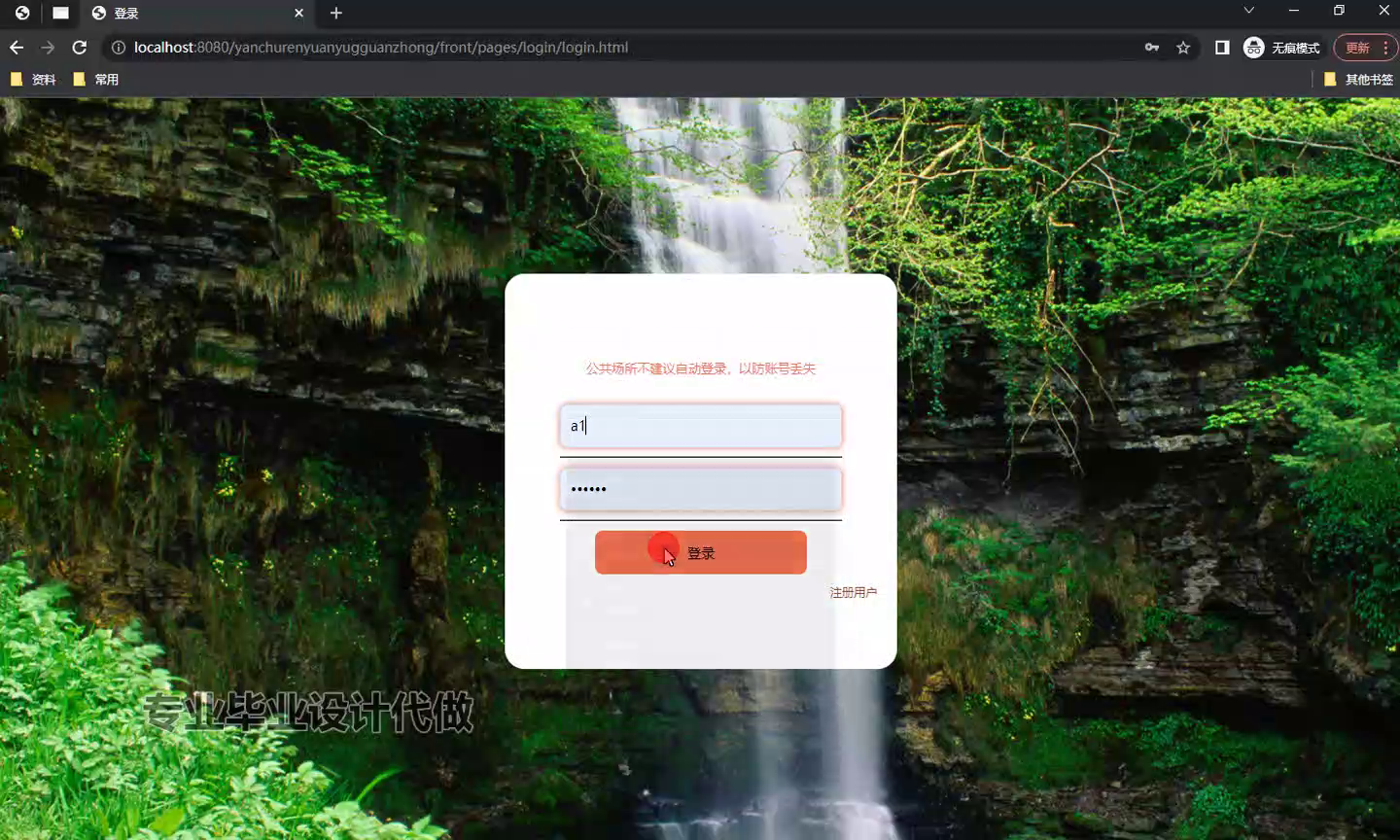Viewport: 1400px width, 840px height.
Task: View site information icon in address bar
Action: pyautogui.click(x=118, y=48)
